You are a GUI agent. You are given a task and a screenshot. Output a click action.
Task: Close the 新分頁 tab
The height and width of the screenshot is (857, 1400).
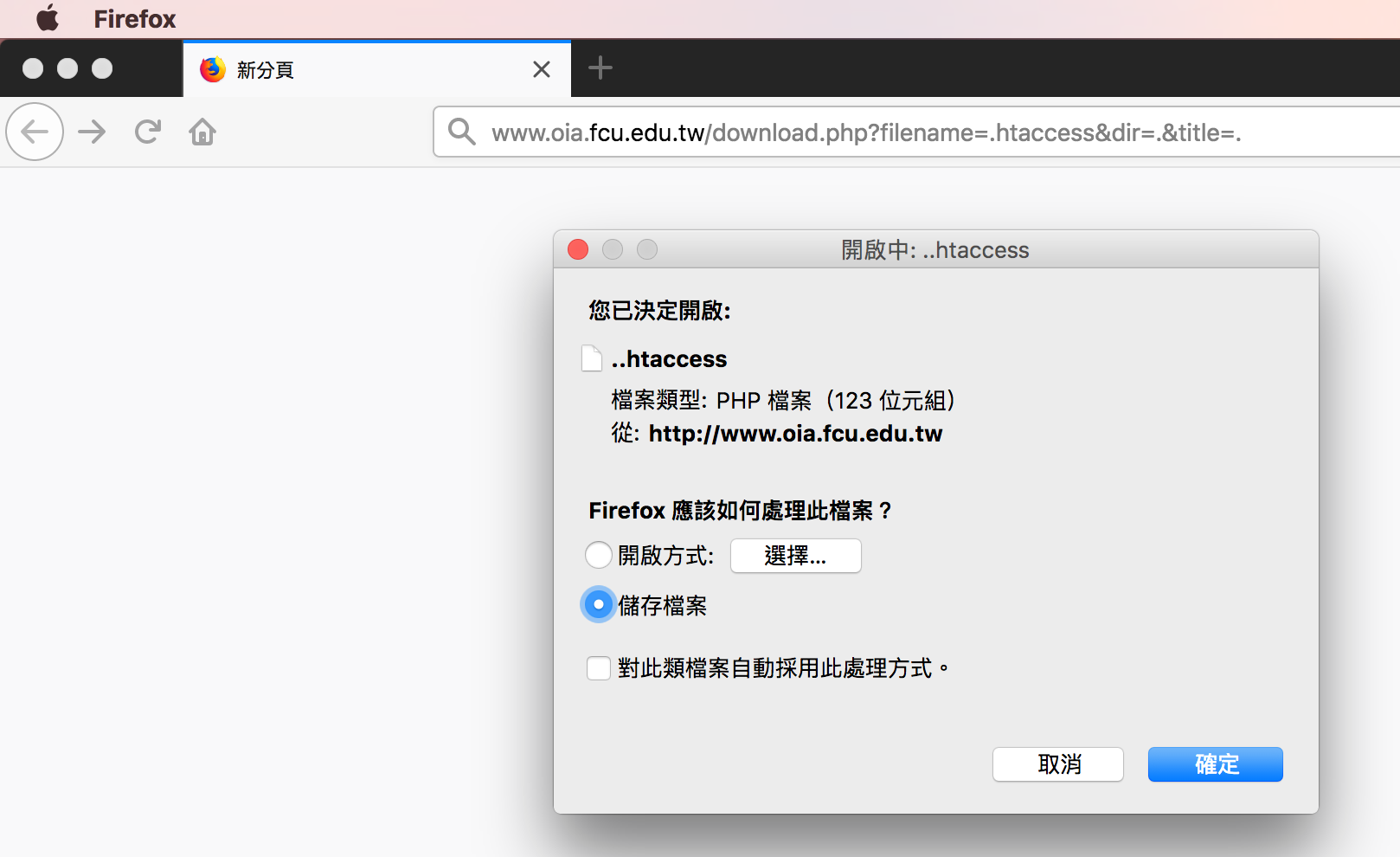pyautogui.click(x=542, y=69)
